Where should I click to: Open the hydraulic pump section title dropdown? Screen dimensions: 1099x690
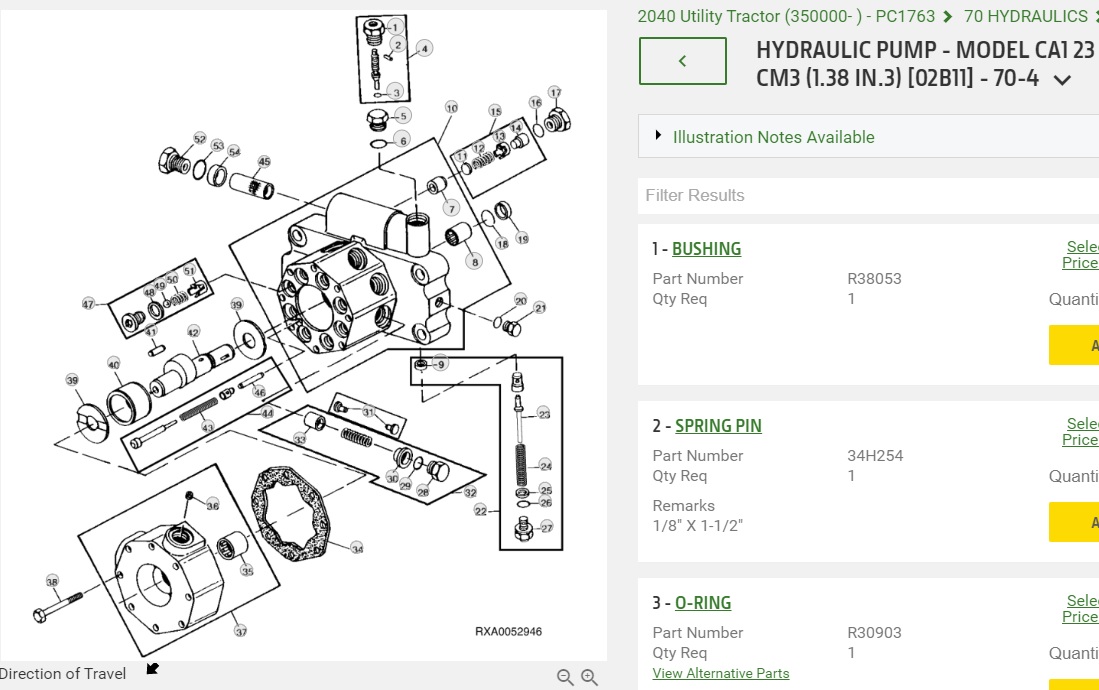tap(1063, 80)
